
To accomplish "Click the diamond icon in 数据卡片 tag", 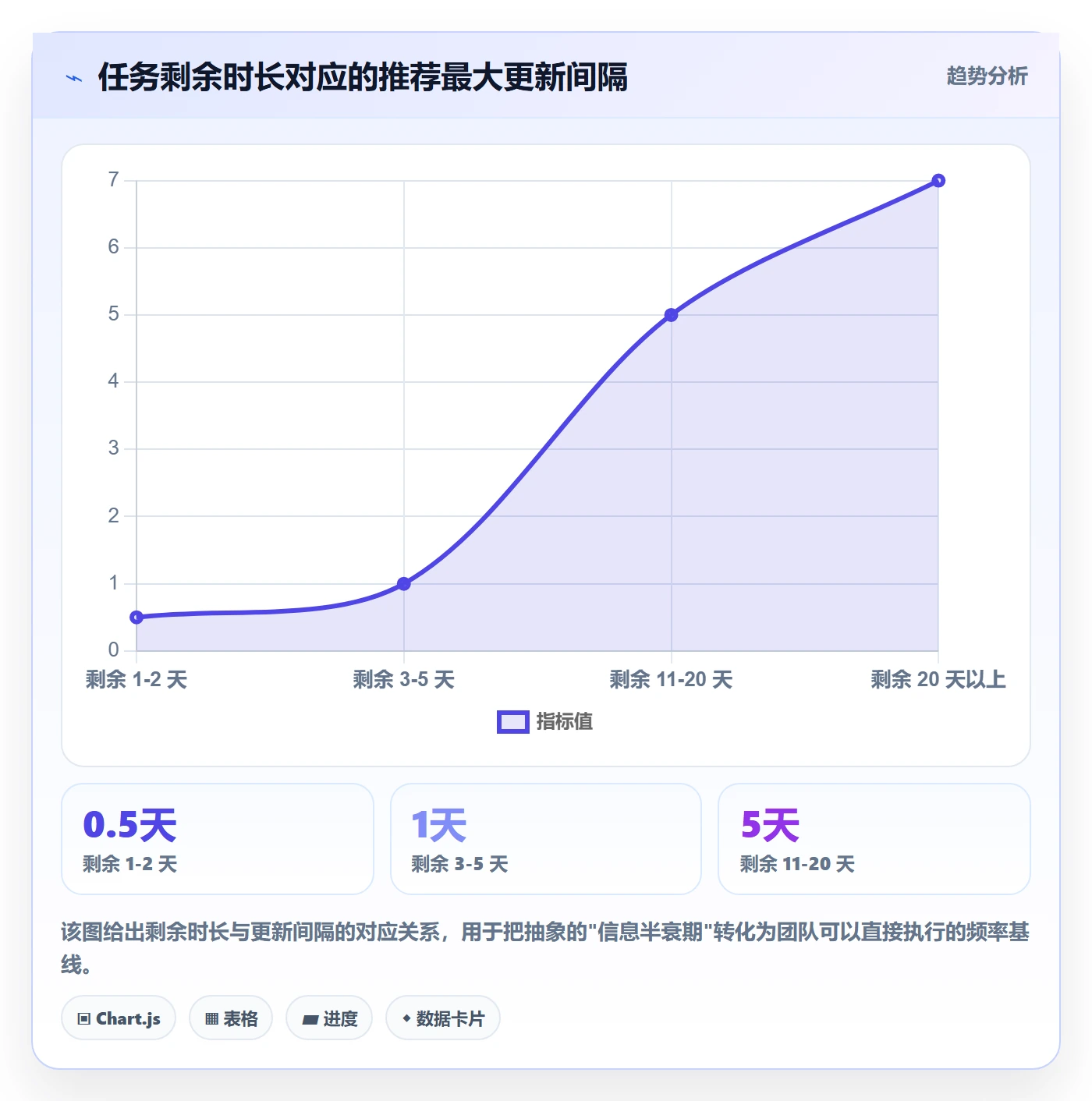I will [406, 1018].
